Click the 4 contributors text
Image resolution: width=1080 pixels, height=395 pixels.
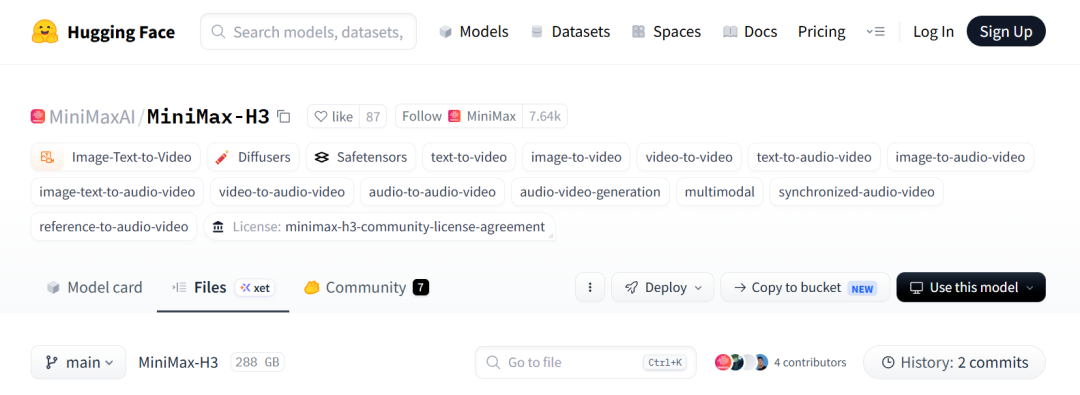pyautogui.click(x=810, y=363)
